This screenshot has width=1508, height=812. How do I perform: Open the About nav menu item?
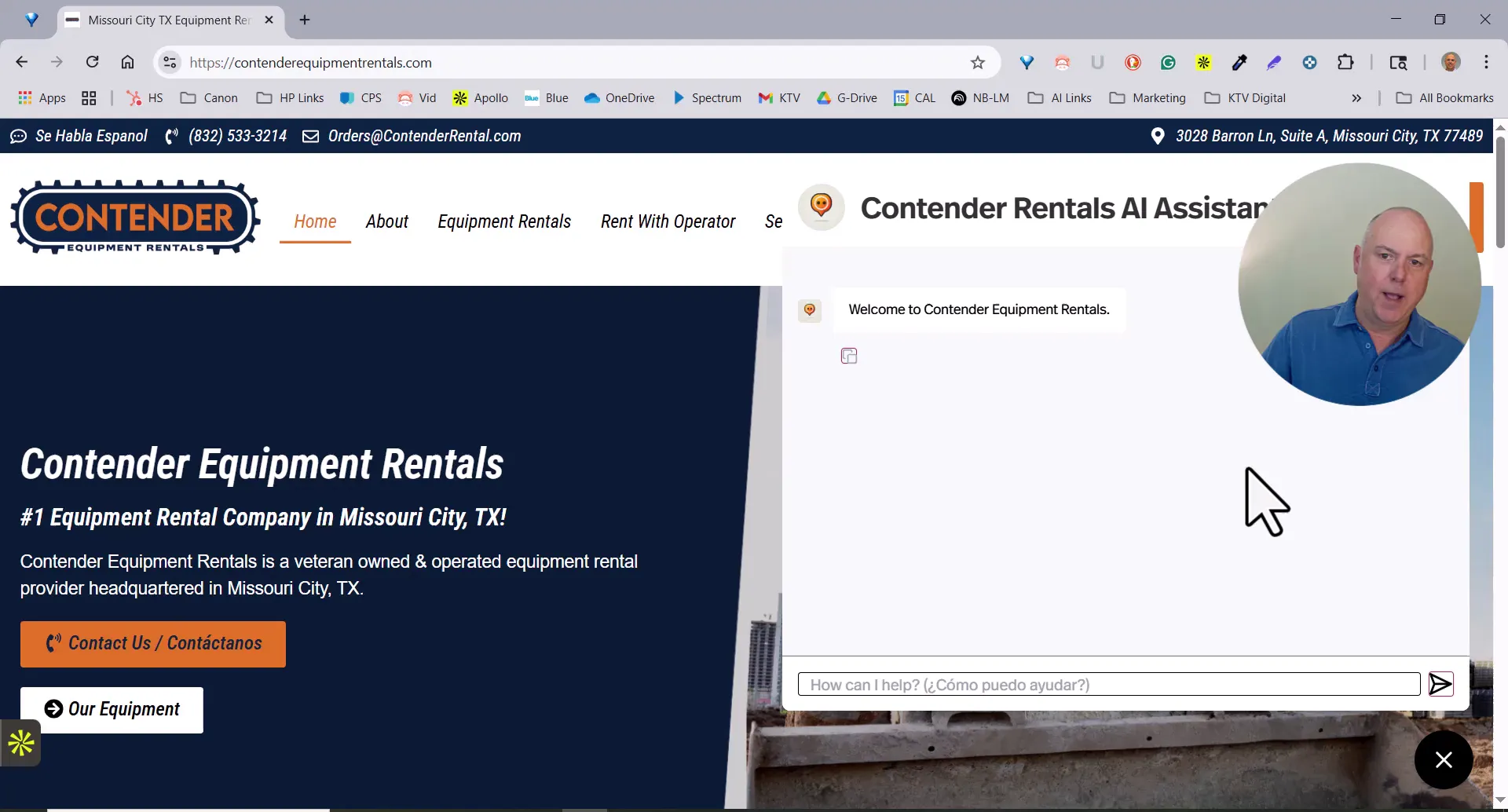(x=387, y=221)
